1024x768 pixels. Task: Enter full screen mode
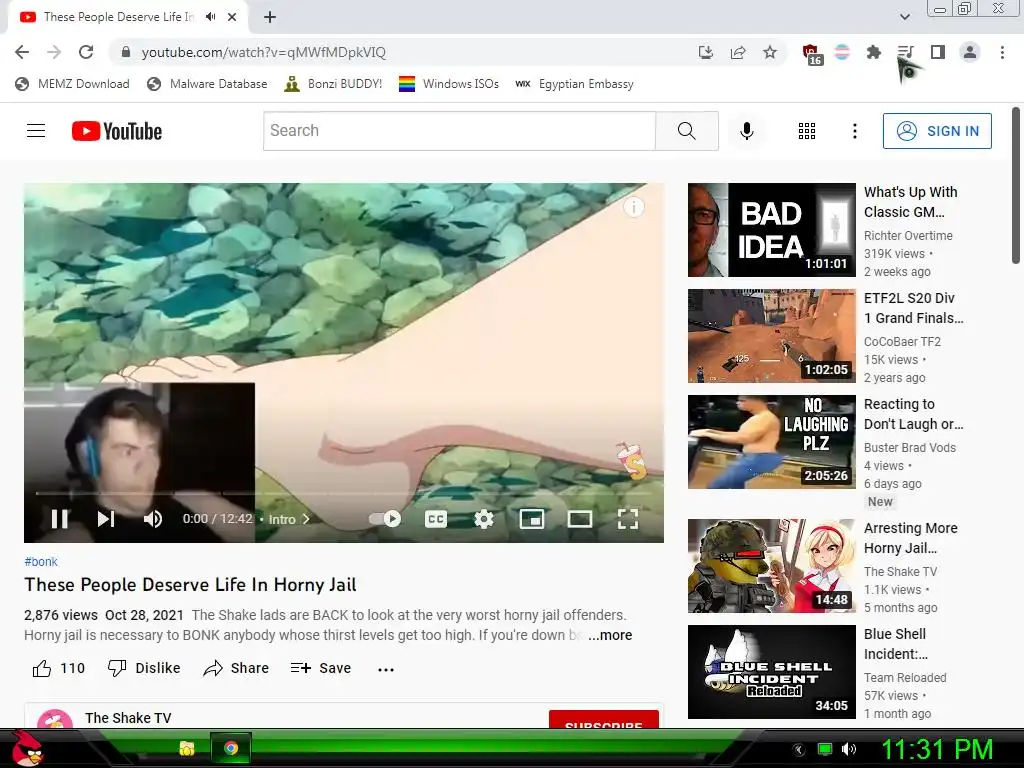click(628, 519)
